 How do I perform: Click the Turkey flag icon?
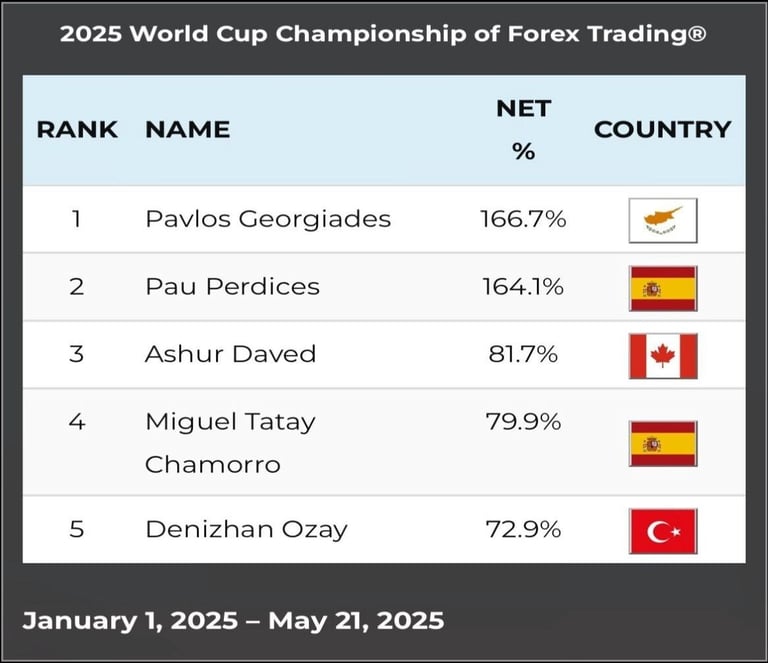(x=662, y=530)
